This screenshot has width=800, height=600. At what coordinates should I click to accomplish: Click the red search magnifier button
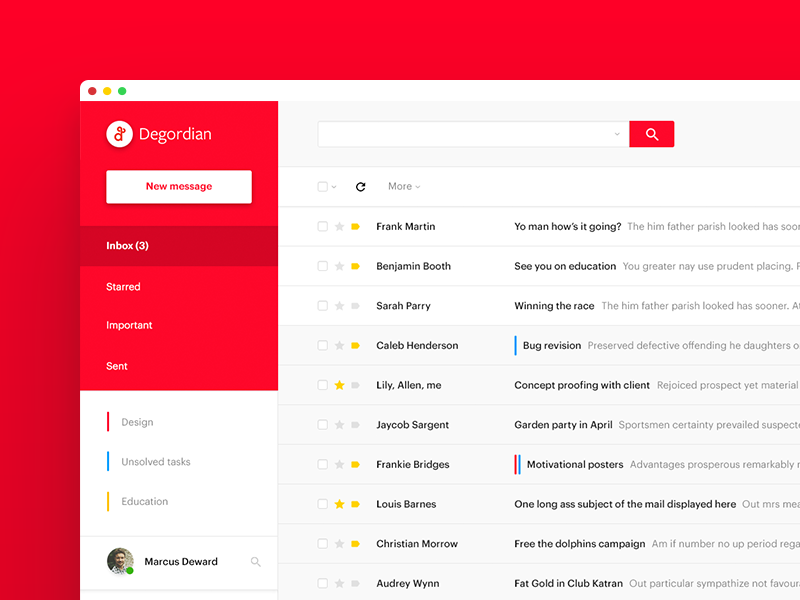coord(651,134)
